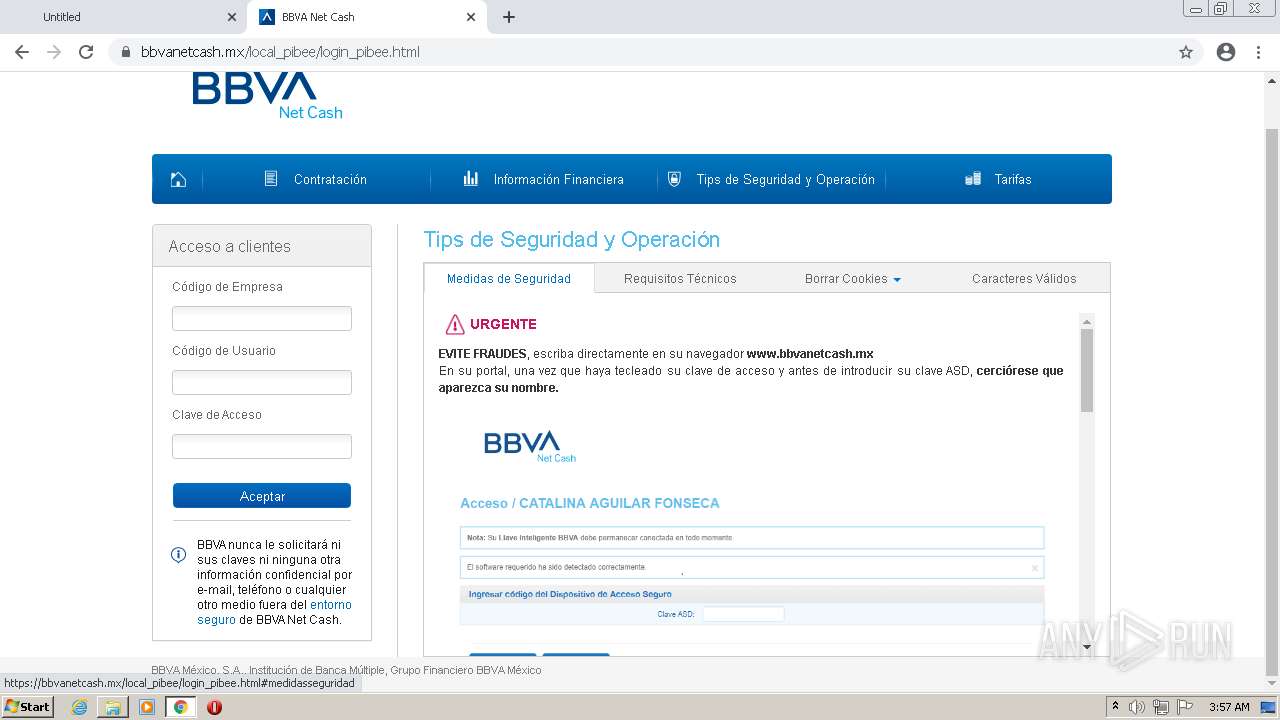Show hidden tray icons arrow
1280x720 pixels.
click(x=1115, y=707)
